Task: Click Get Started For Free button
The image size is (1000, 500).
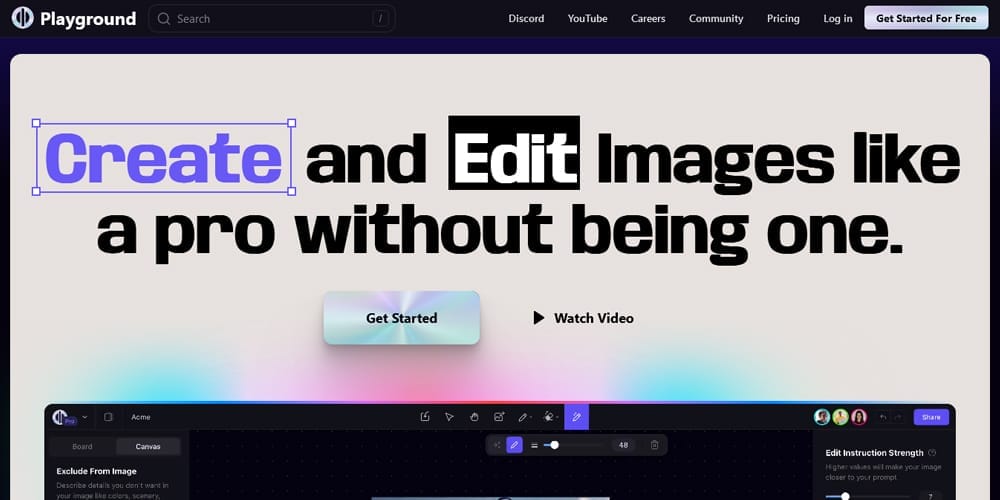Action: pyautogui.click(x=926, y=18)
